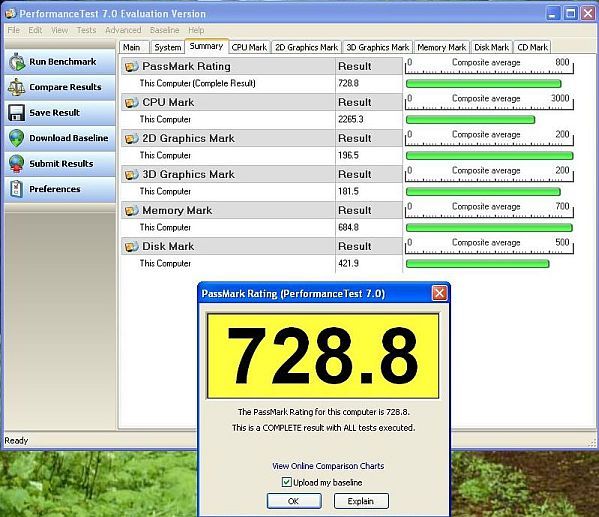
Task: Click the Memory Mark row icon
Action: point(131,211)
